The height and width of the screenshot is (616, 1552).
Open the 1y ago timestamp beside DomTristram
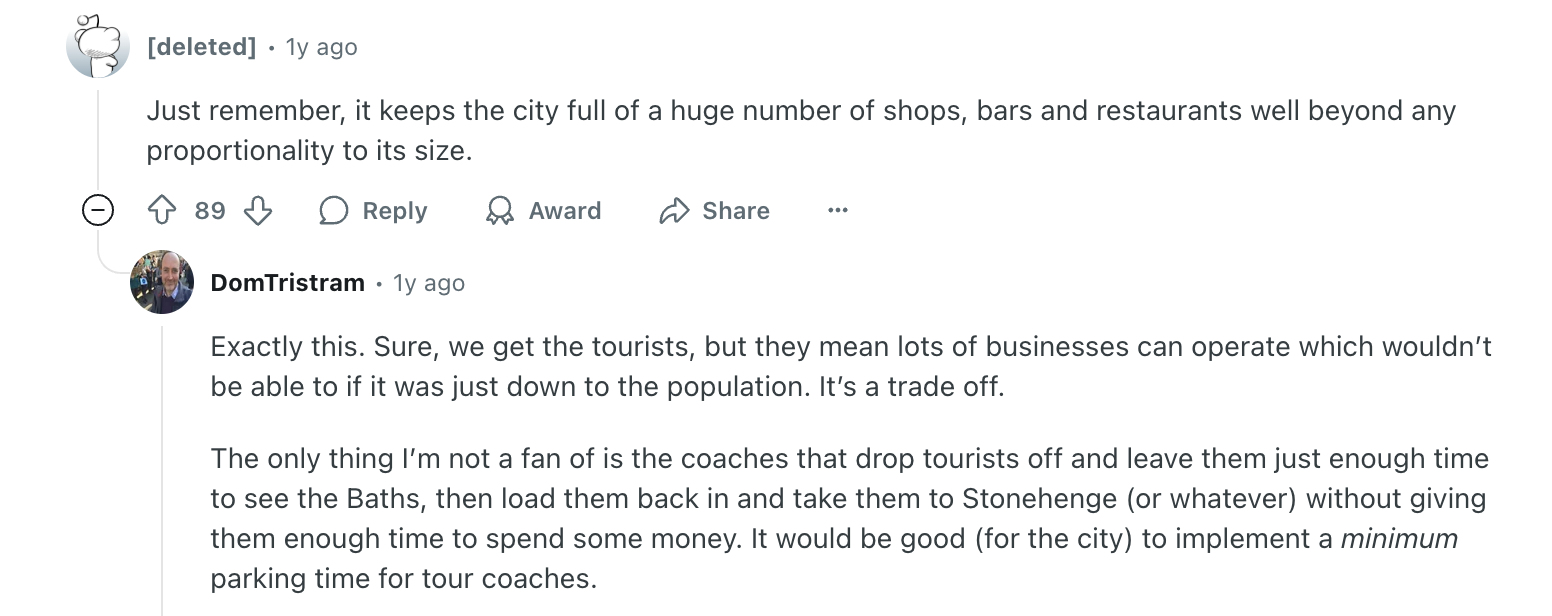(x=429, y=283)
